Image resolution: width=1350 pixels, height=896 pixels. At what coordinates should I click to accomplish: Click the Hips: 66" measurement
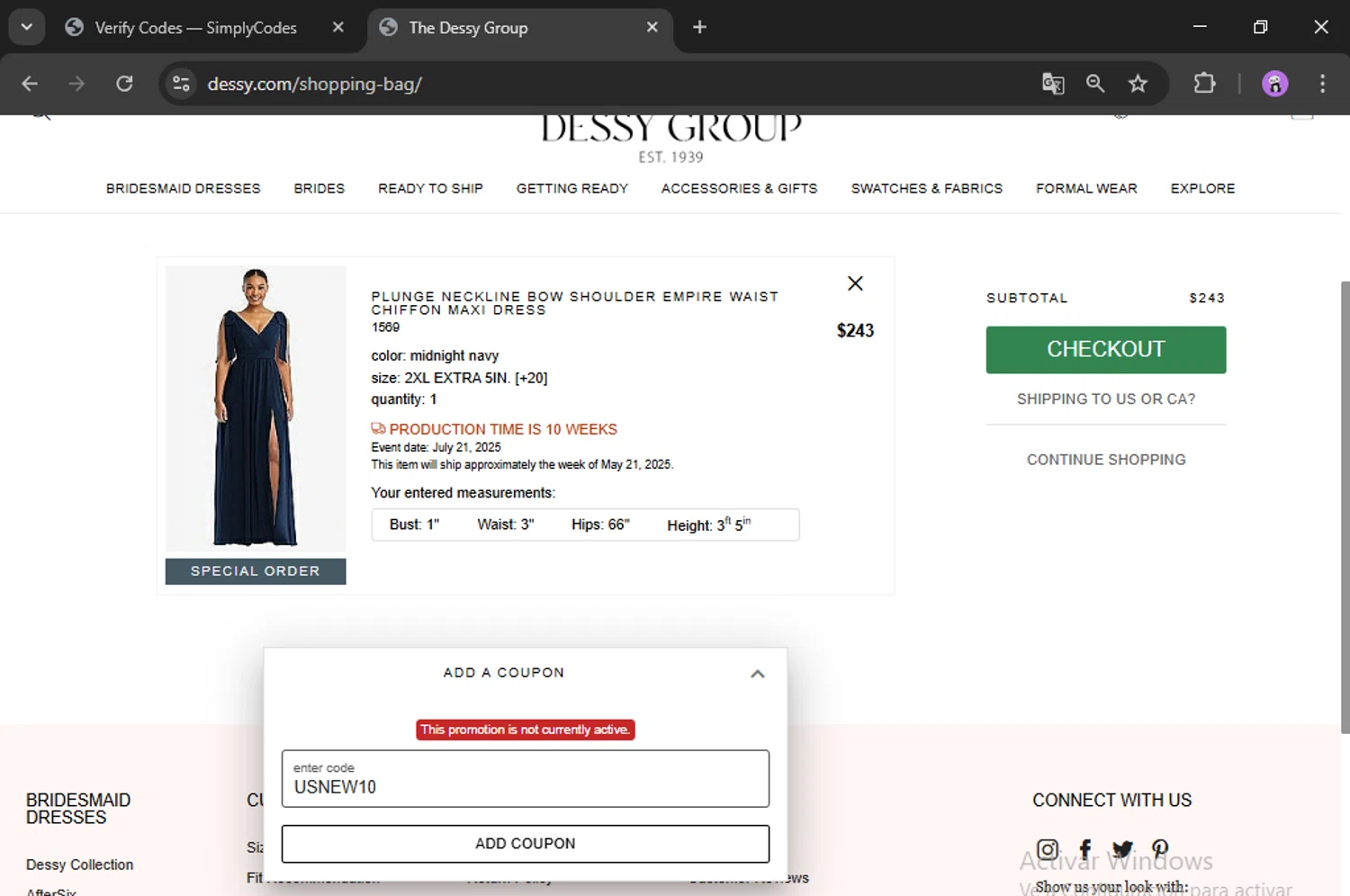pos(600,524)
